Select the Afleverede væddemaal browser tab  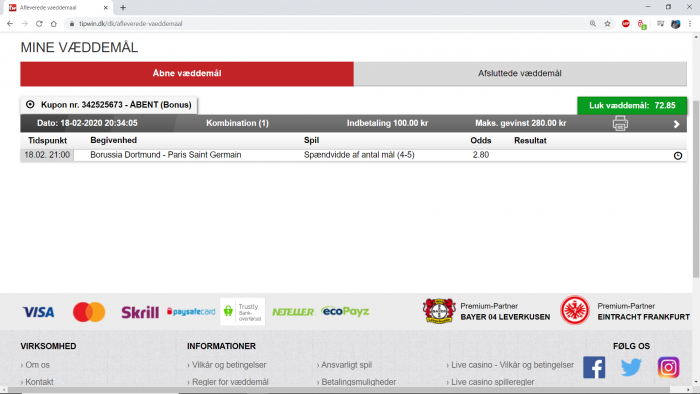58,8
